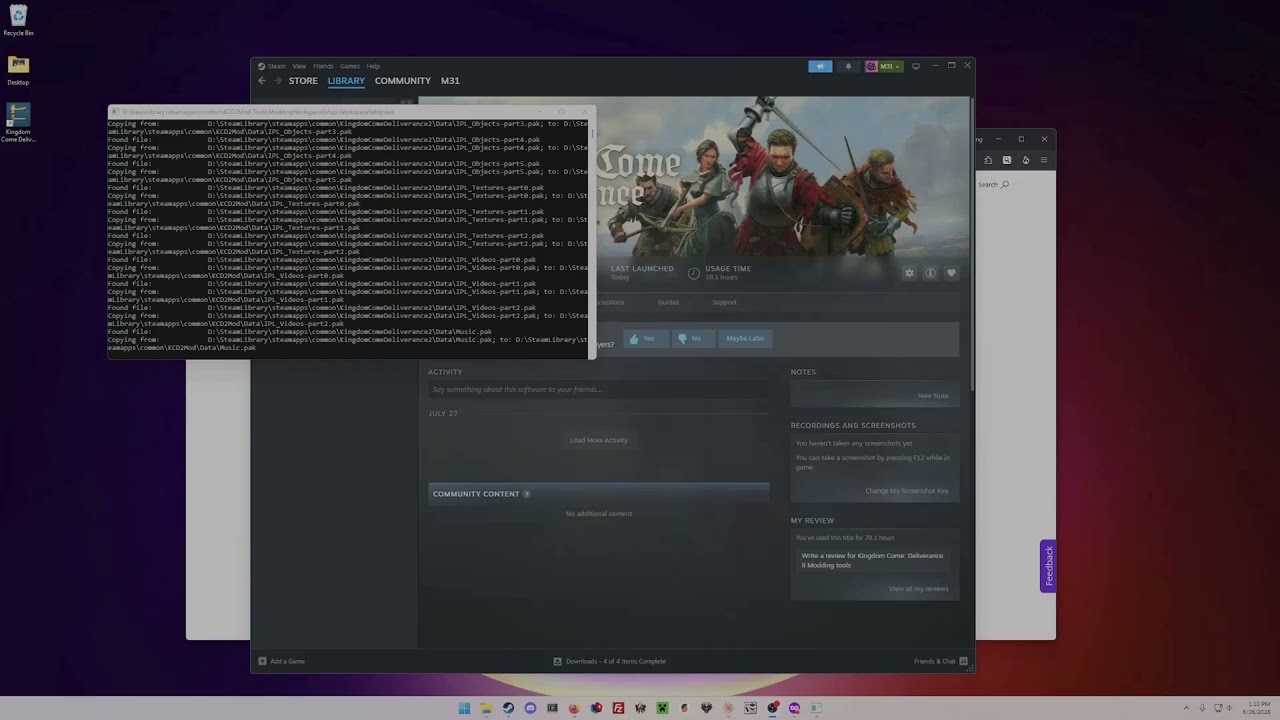
Task: Enter Big Picture mode icon
Action: (x=915, y=66)
